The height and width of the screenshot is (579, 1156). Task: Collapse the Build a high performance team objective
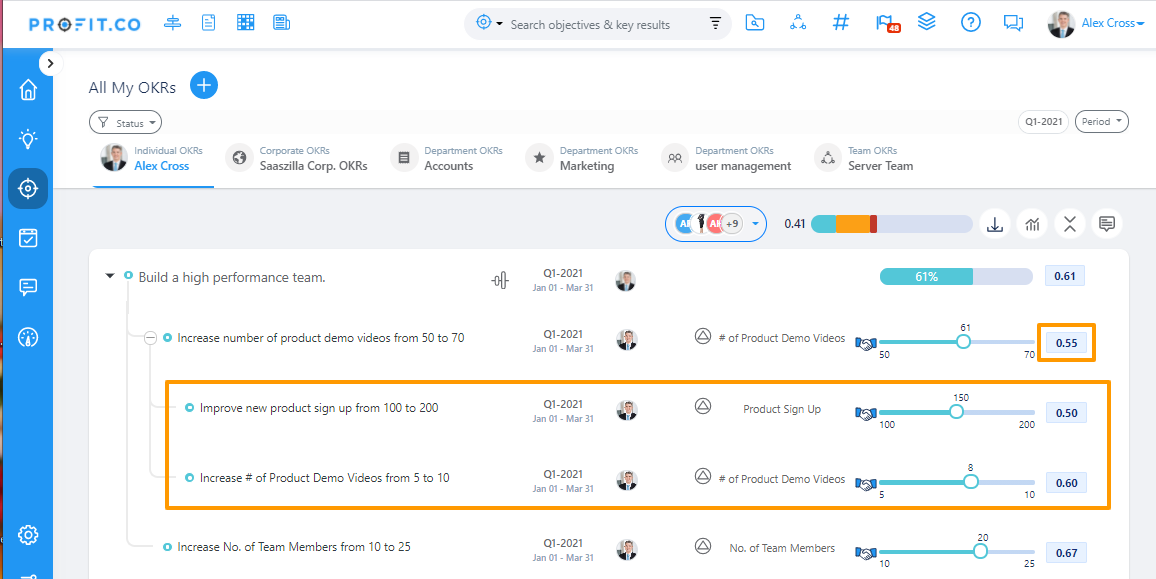pyautogui.click(x=110, y=276)
